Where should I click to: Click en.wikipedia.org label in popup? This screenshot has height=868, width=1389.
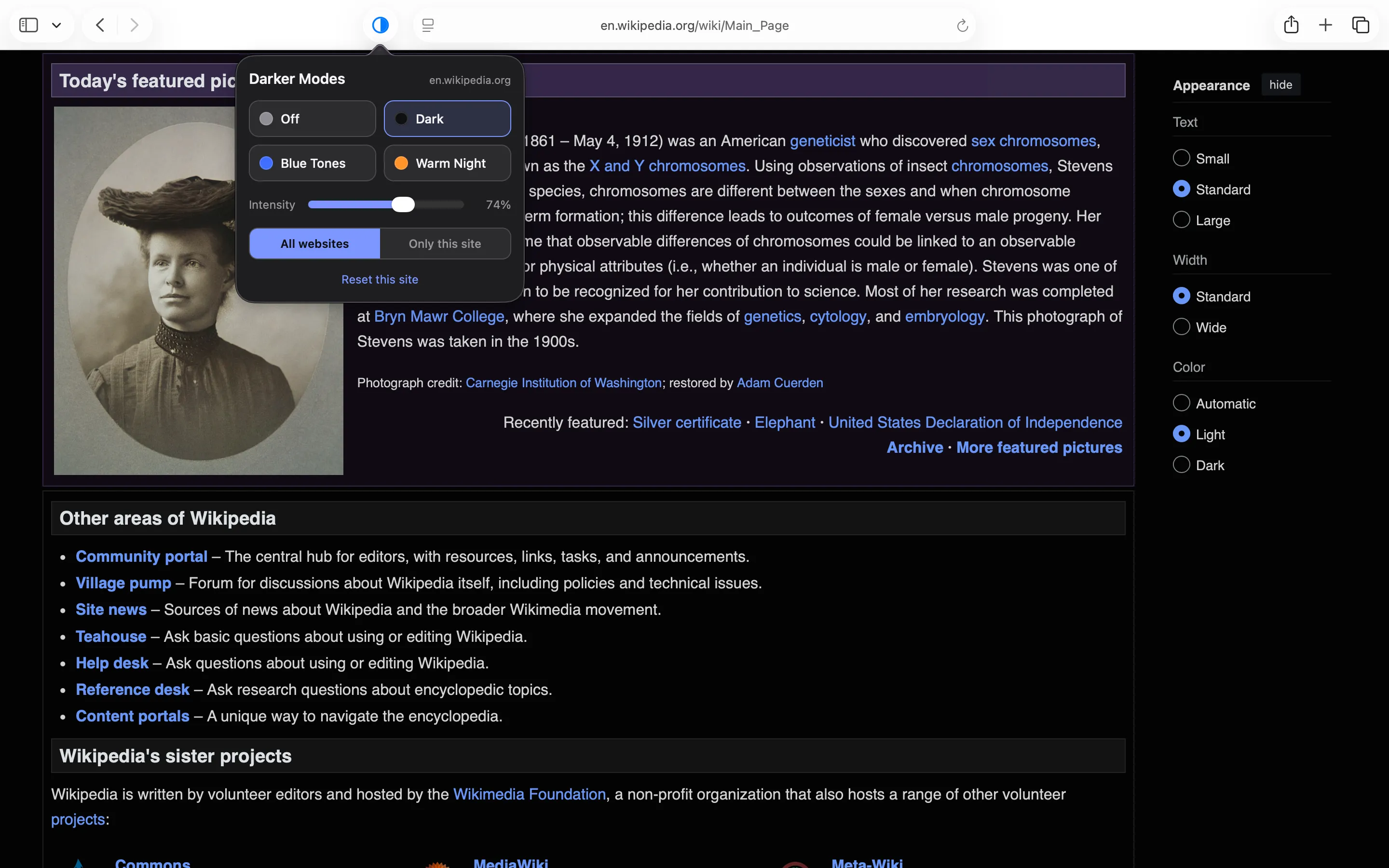[469, 81]
